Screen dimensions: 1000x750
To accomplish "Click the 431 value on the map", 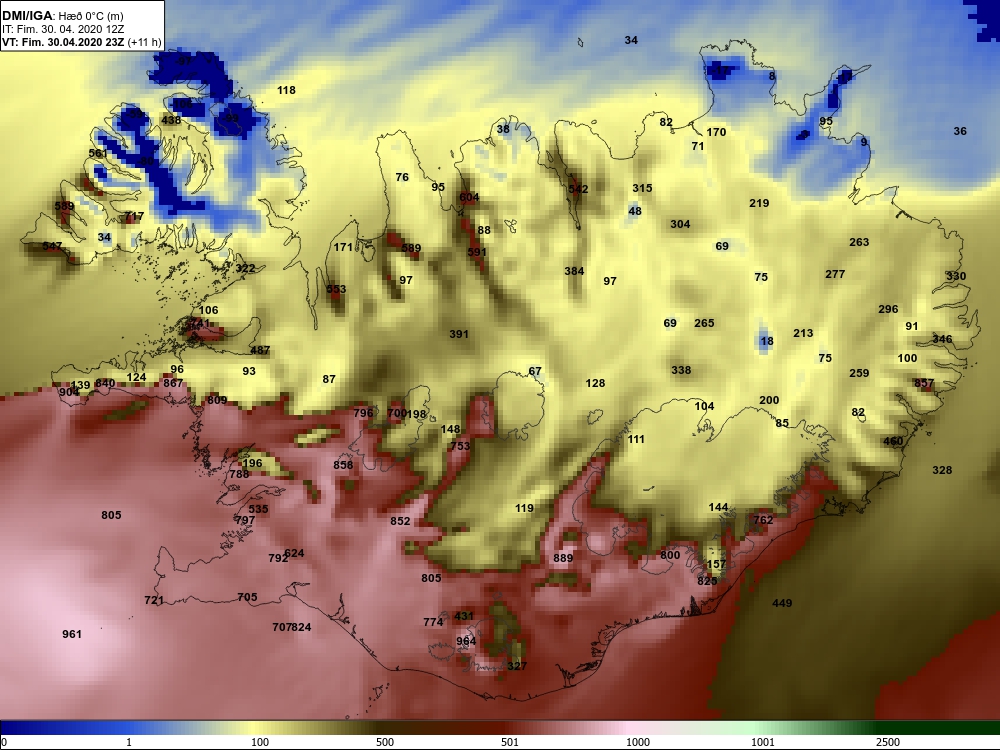I will coord(464,616).
